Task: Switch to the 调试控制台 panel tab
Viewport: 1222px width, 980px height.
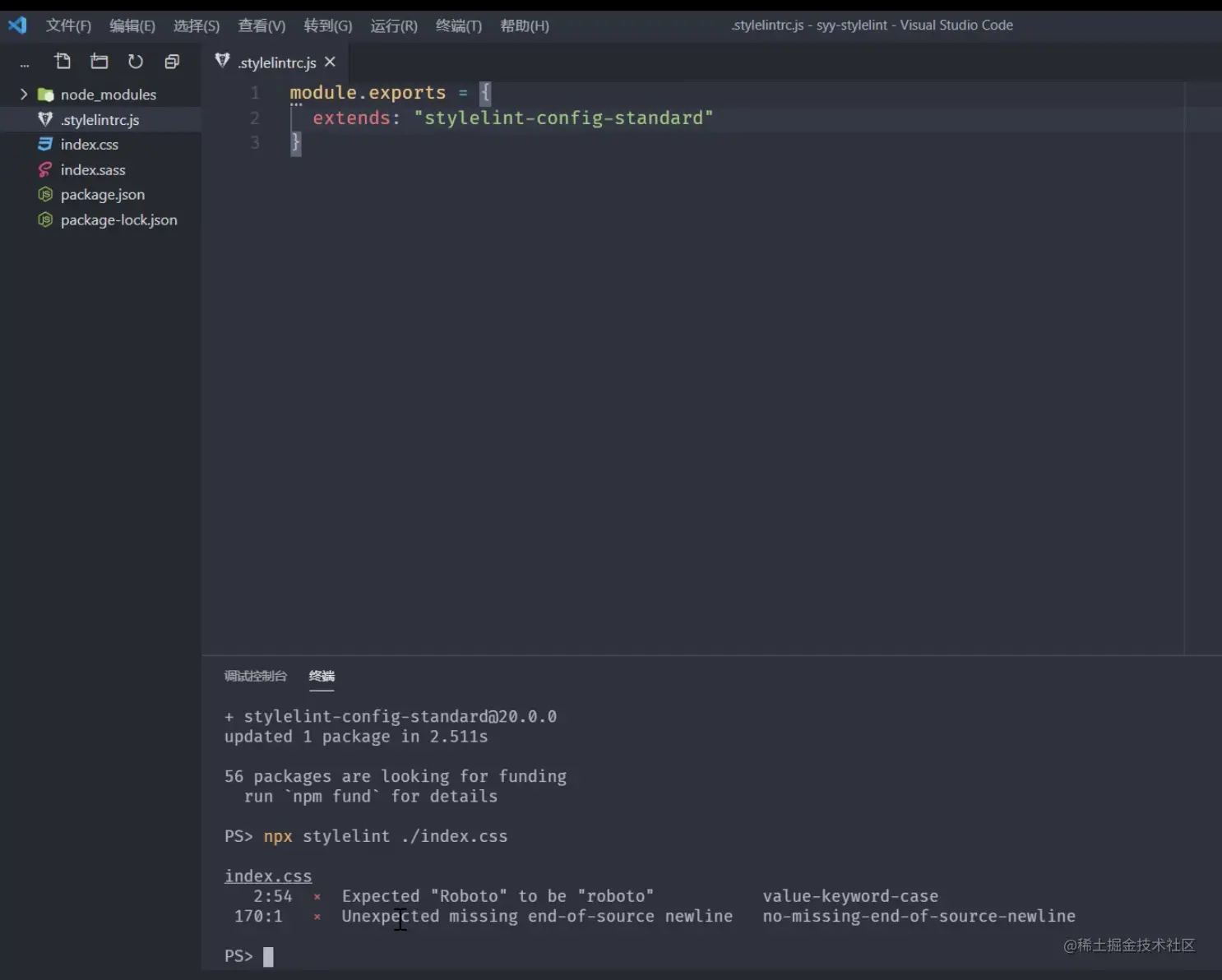Action: [x=256, y=676]
